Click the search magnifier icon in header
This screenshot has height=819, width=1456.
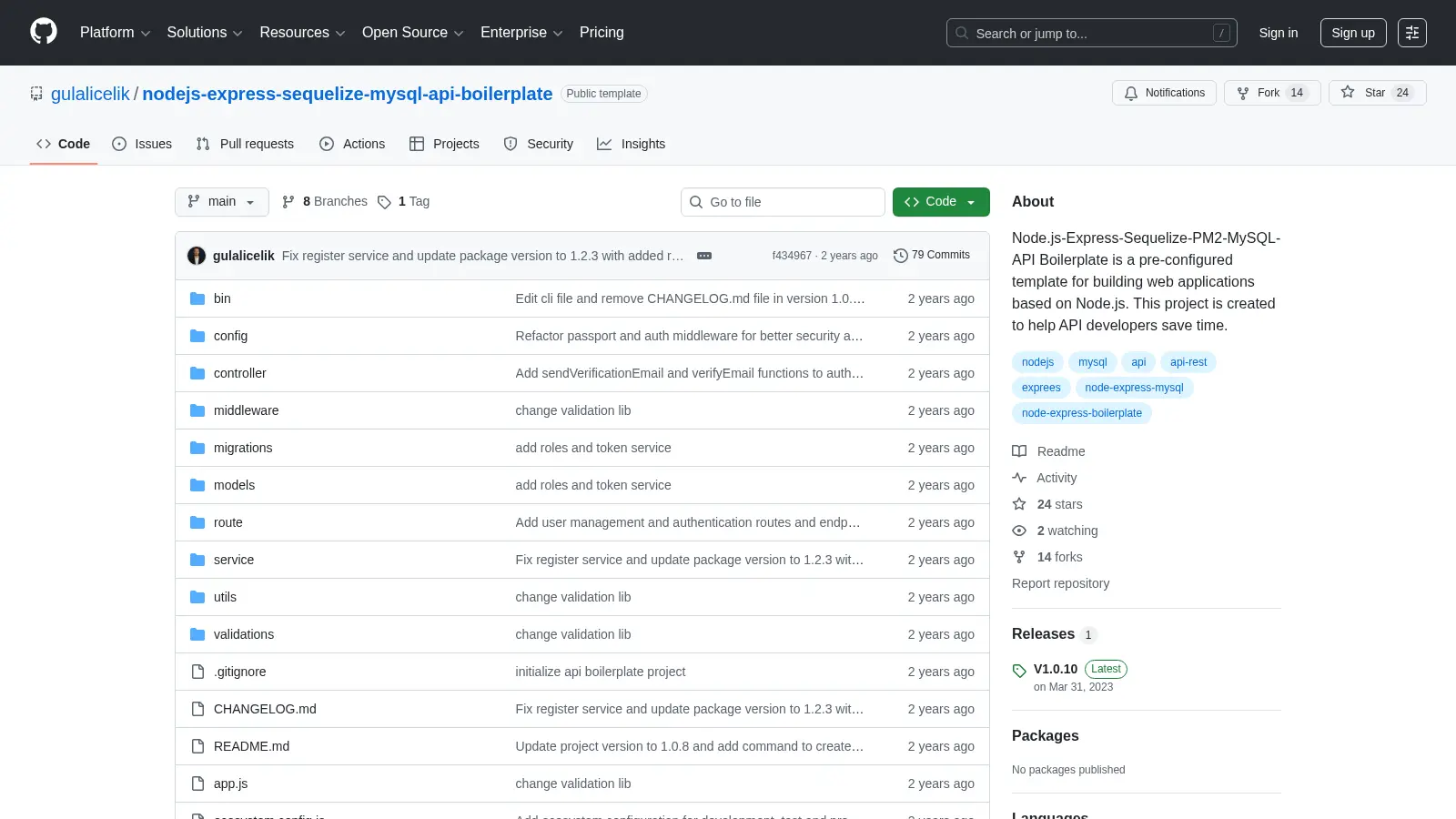(962, 33)
